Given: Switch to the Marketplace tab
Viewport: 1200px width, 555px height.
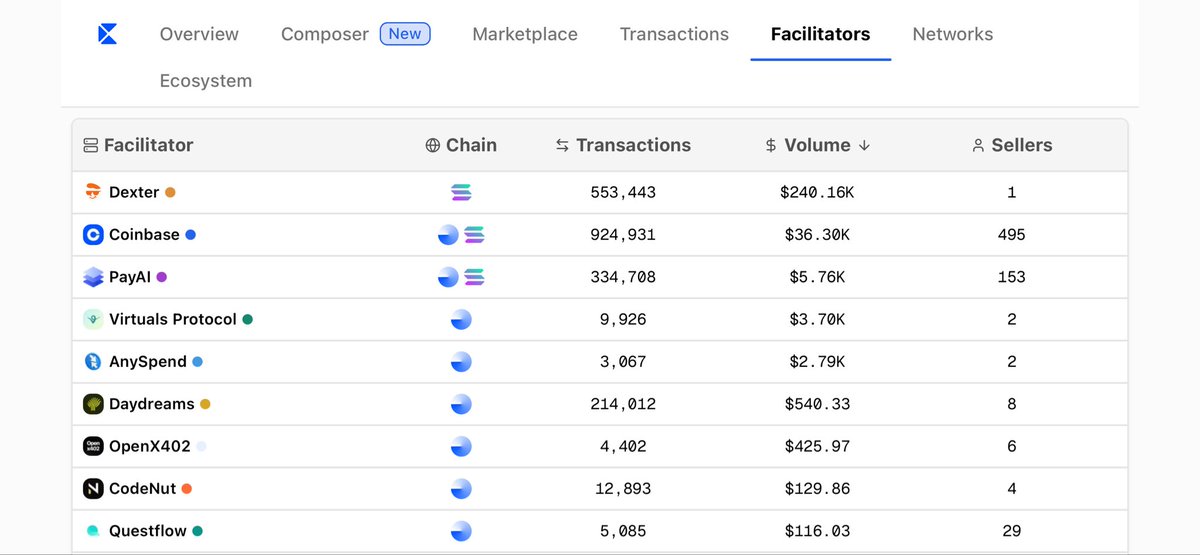Looking at the screenshot, I should point(525,34).
